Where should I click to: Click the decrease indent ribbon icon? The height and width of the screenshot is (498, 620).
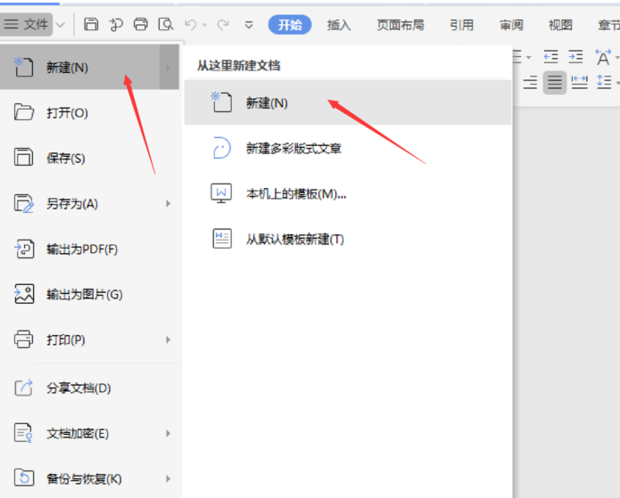pos(551,57)
